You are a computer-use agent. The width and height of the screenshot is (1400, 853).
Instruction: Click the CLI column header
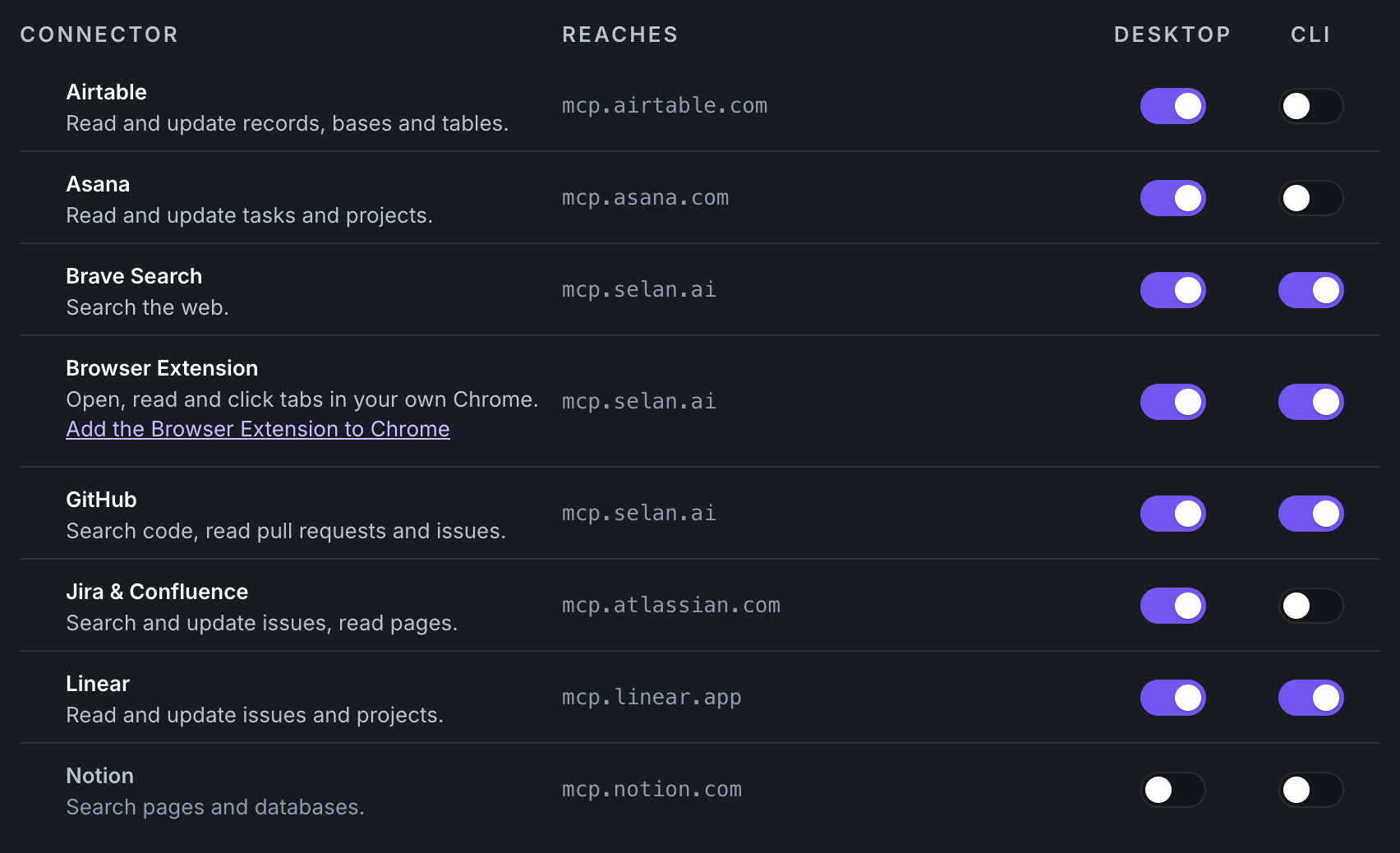(1310, 35)
